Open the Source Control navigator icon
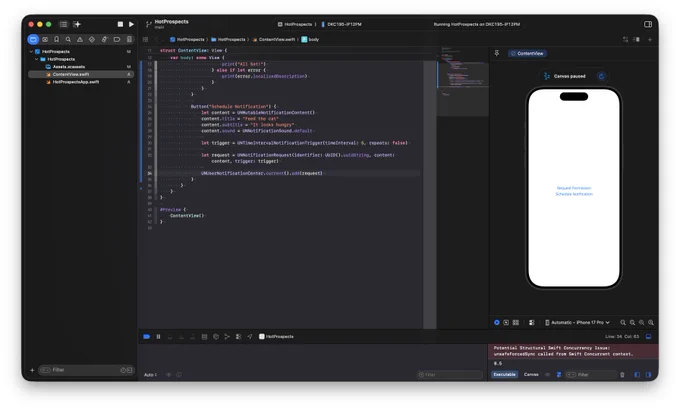This screenshot has width=680, height=410. coord(45,39)
